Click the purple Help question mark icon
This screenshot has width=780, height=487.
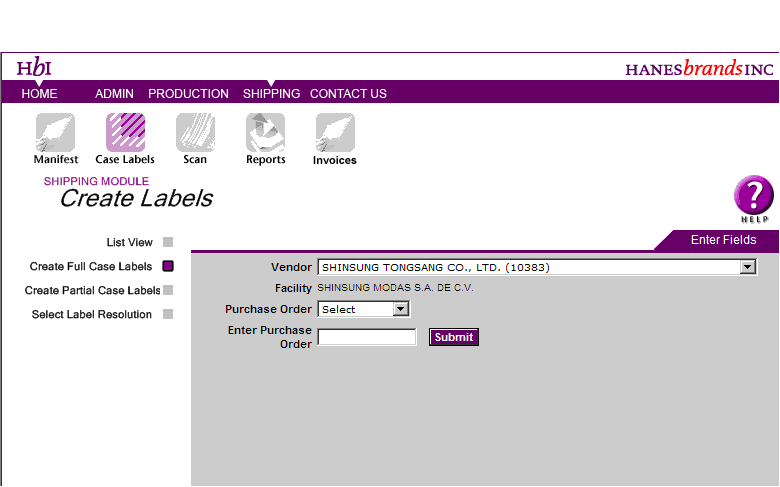754,195
